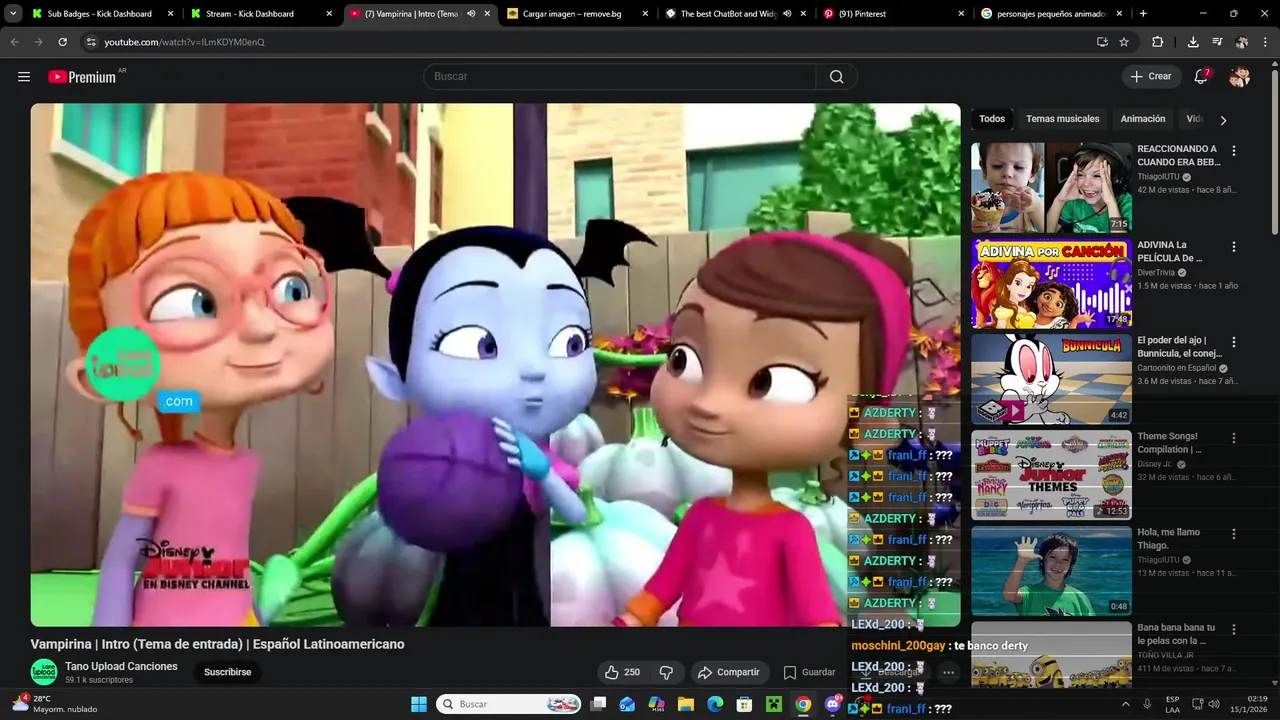This screenshot has height=720, width=1280.
Task: Install or cast page icon in address bar
Action: 1102,42
